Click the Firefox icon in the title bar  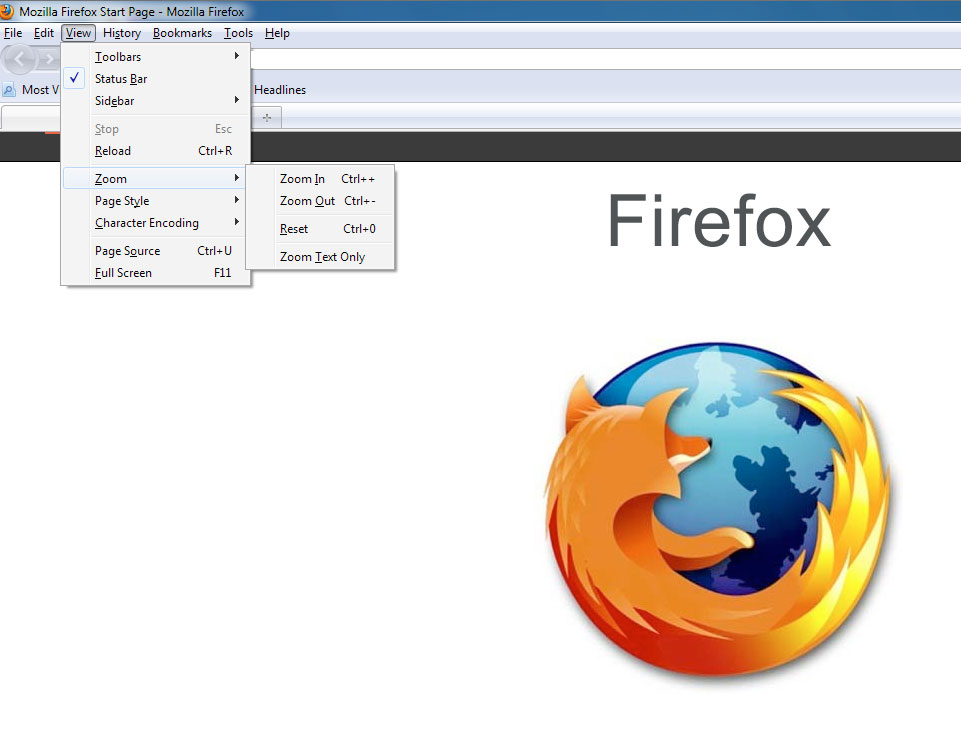(6, 11)
